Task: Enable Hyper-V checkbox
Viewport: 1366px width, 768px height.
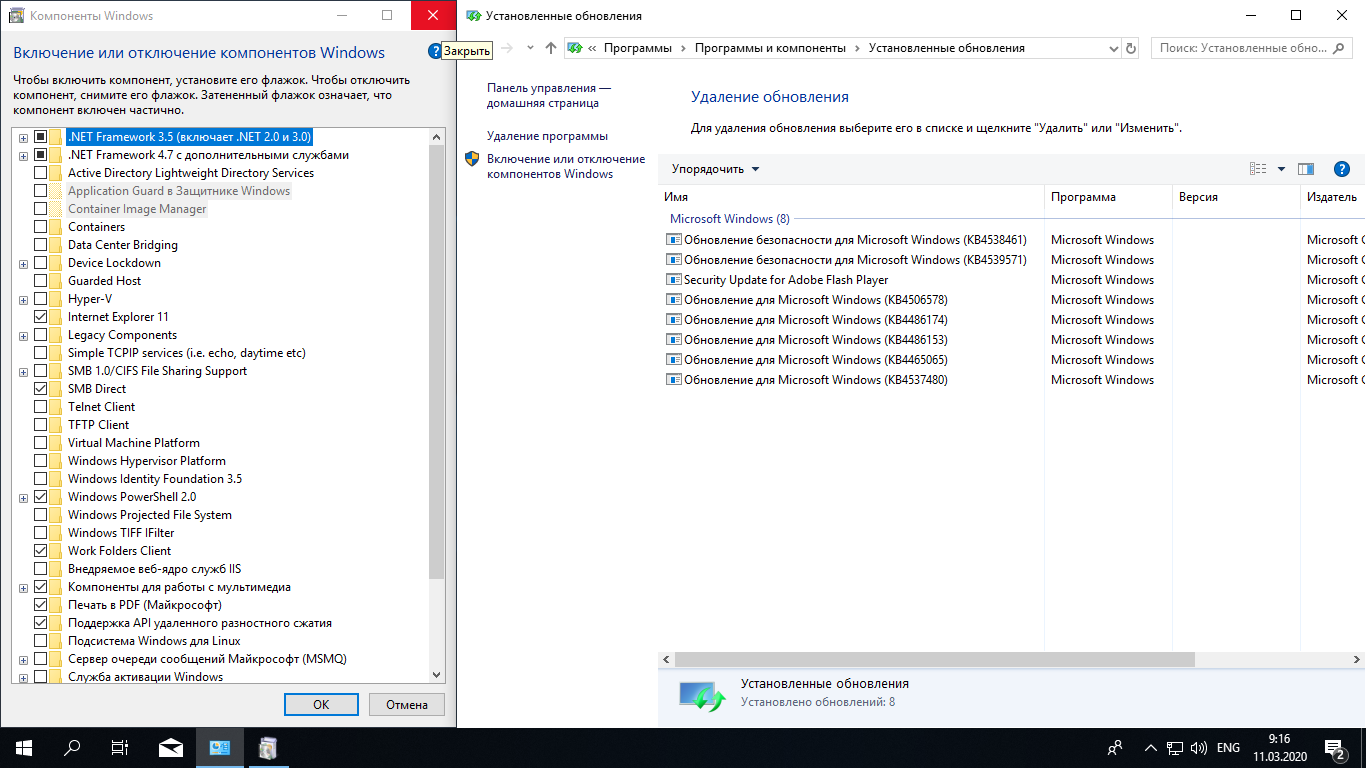Action: click(41, 299)
